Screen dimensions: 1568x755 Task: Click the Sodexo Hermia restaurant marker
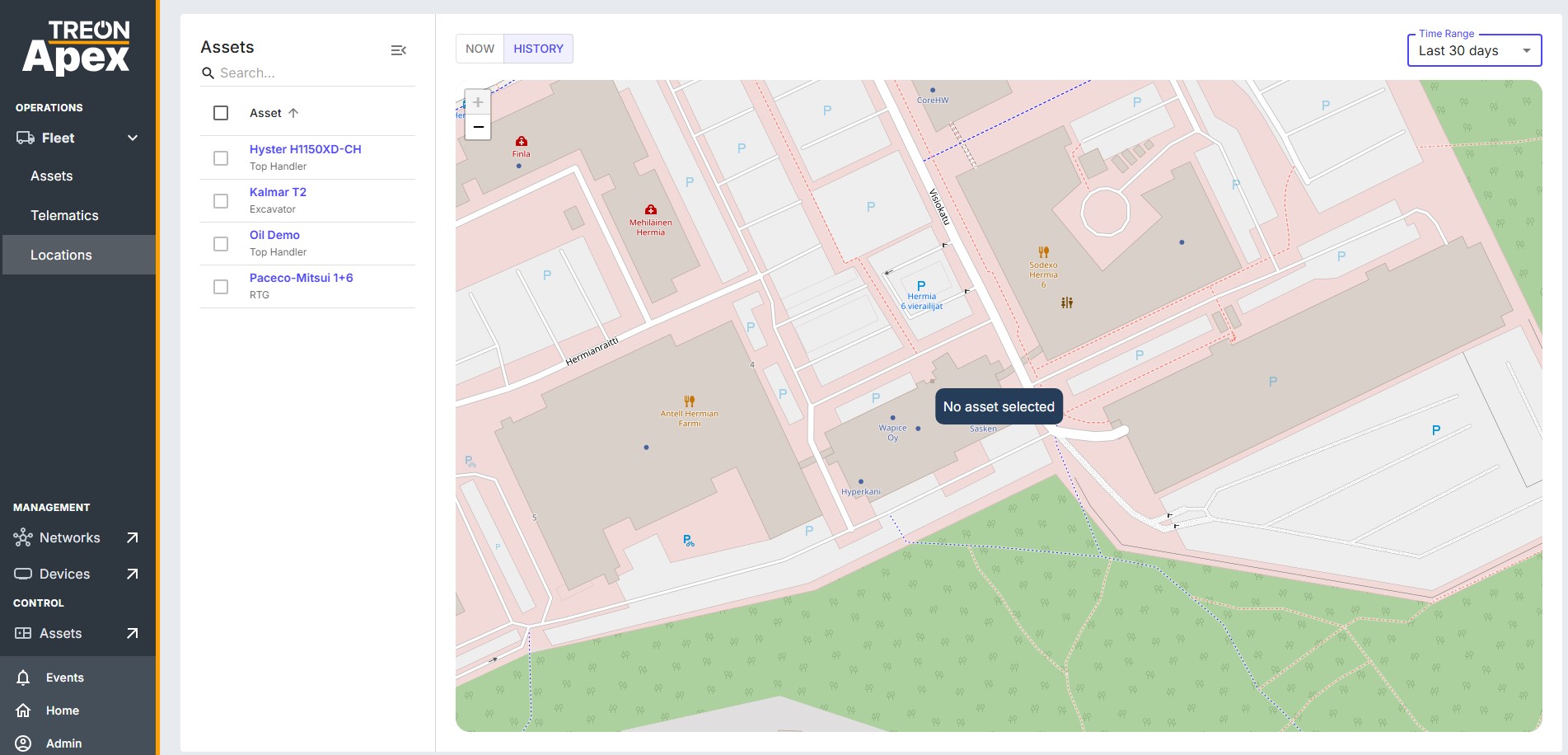pos(1043,252)
